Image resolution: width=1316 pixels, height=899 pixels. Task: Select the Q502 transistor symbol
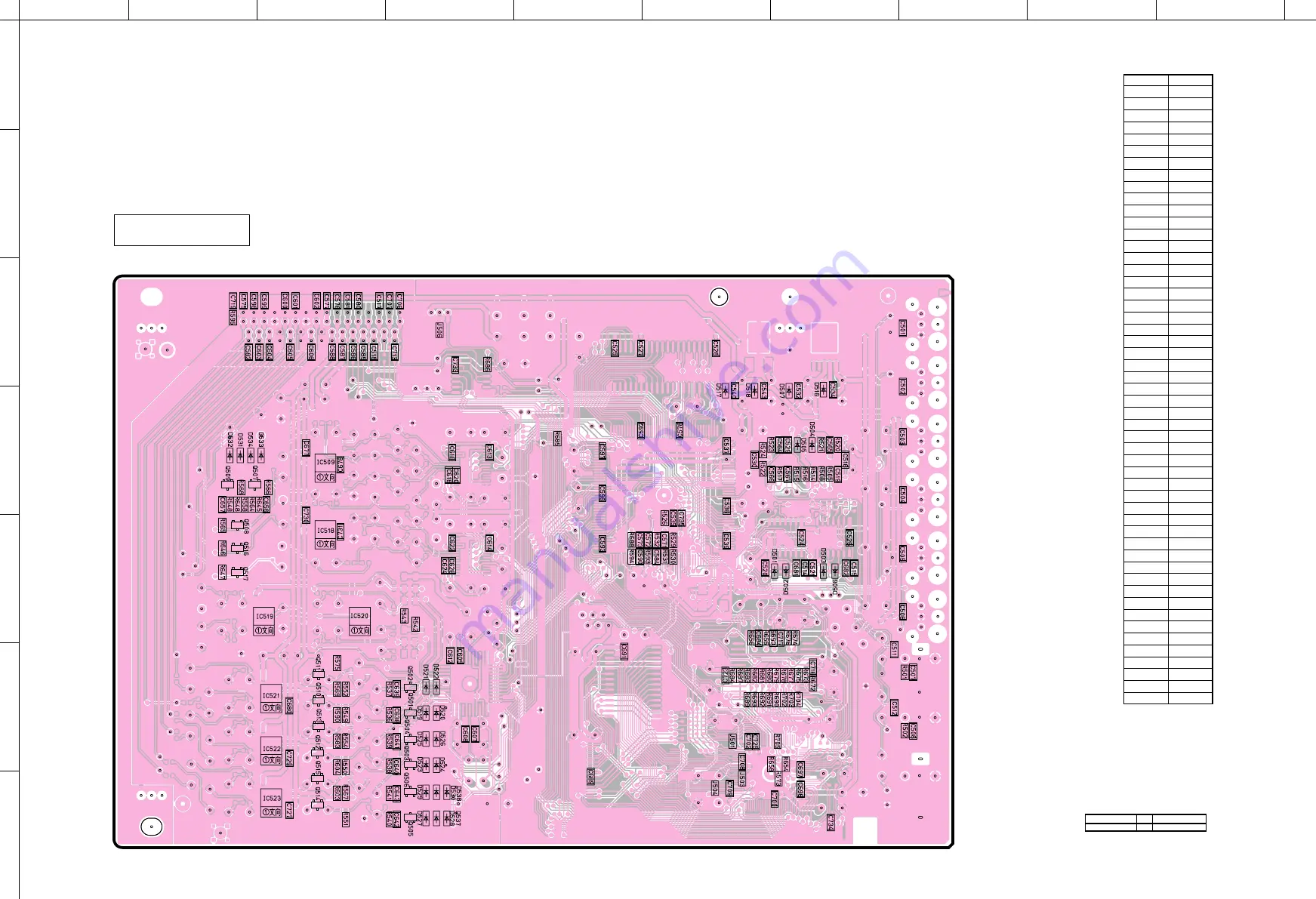411,688
